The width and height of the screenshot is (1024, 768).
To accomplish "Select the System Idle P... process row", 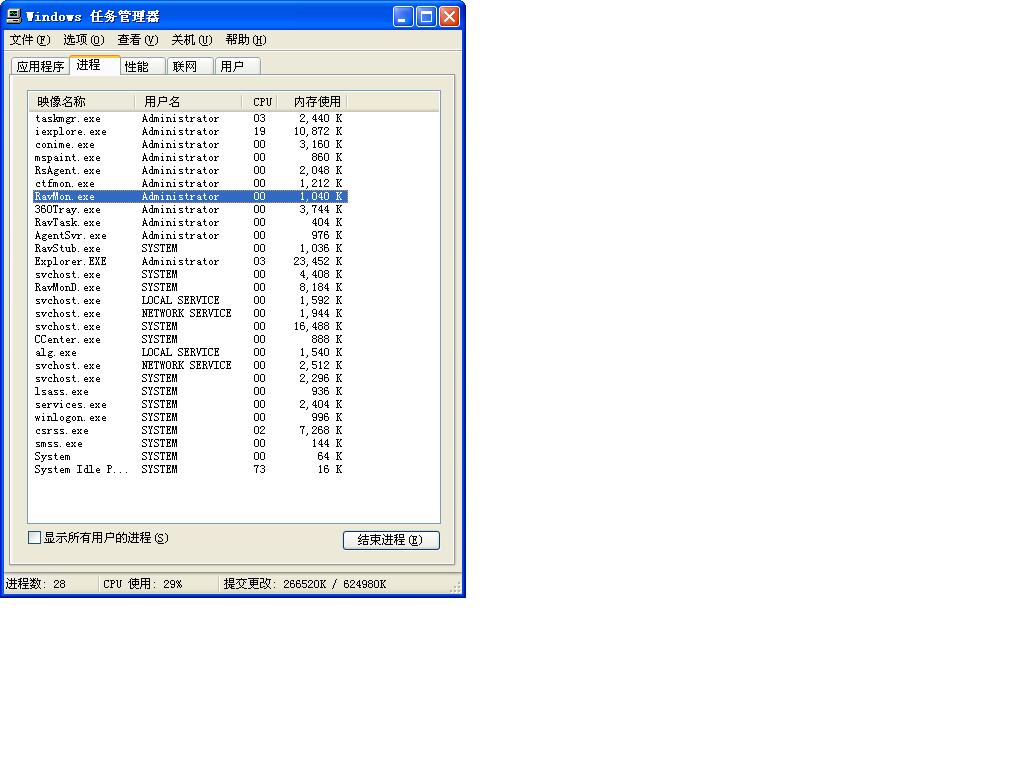I will coord(189,470).
